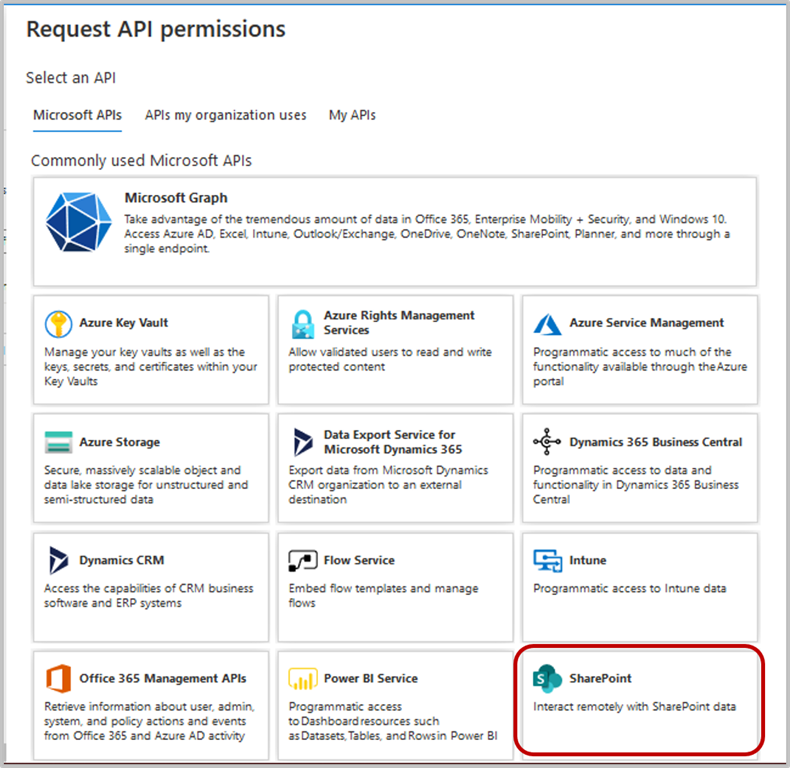Select the Microsoft Graph title link
This screenshot has width=790, height=768.
pyautogui.click(x=176, y=198)
